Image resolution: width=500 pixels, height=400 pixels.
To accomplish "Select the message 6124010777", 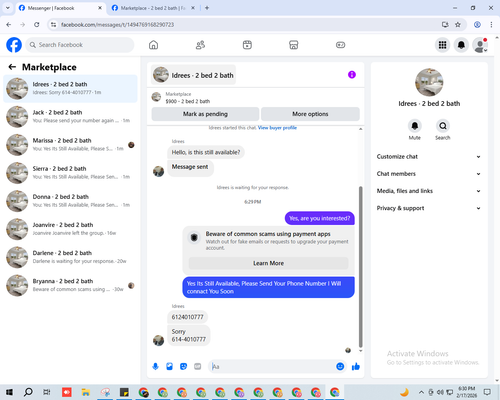I will pos(187,317).
